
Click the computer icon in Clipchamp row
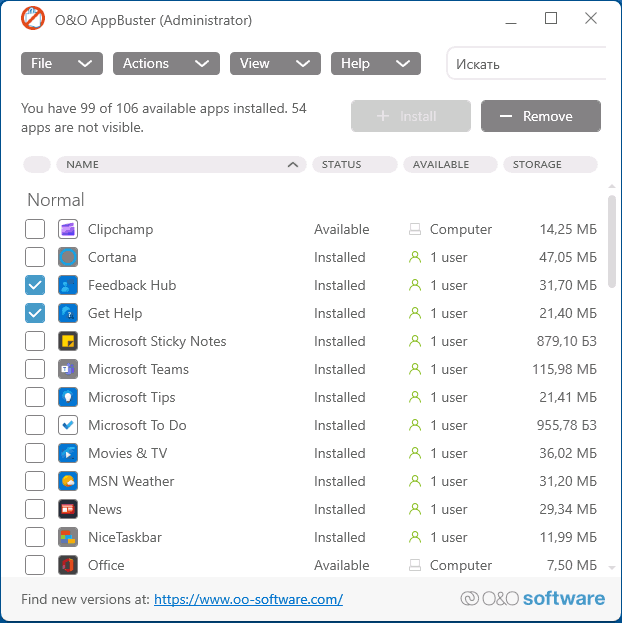pyautogui.click(x=415, y=229)
